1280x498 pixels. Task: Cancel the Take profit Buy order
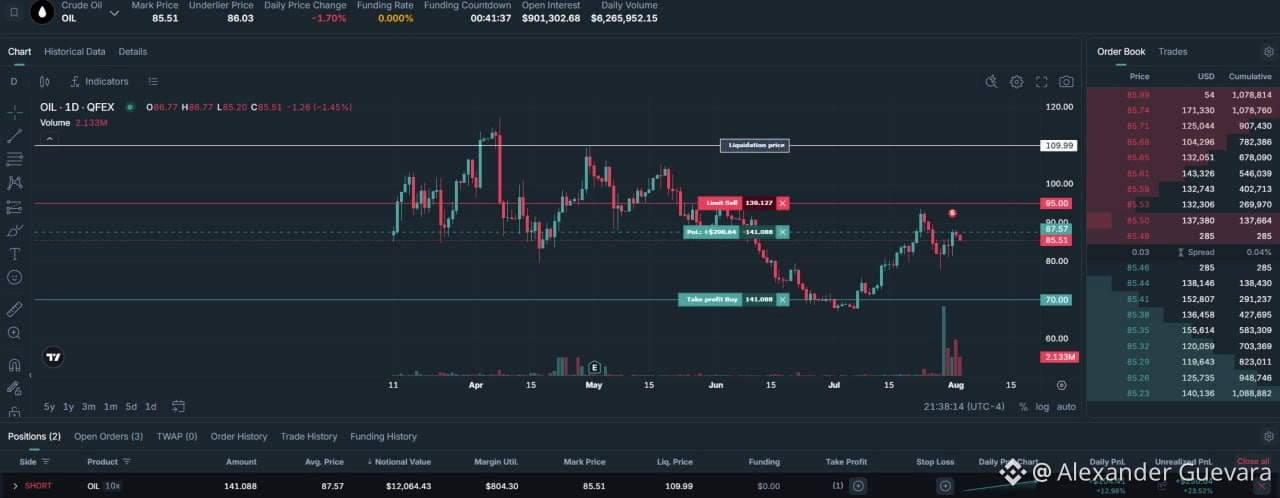(x=783, y=299)
